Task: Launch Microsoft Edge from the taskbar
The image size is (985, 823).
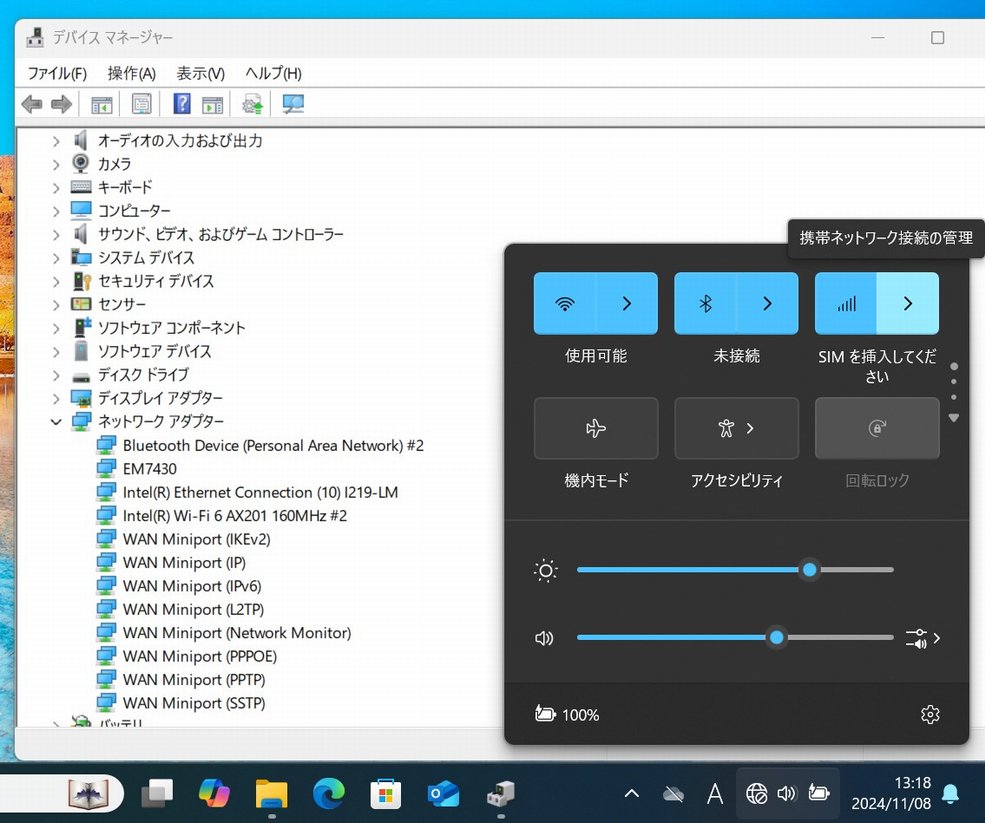Action: (x=328, y=794)
